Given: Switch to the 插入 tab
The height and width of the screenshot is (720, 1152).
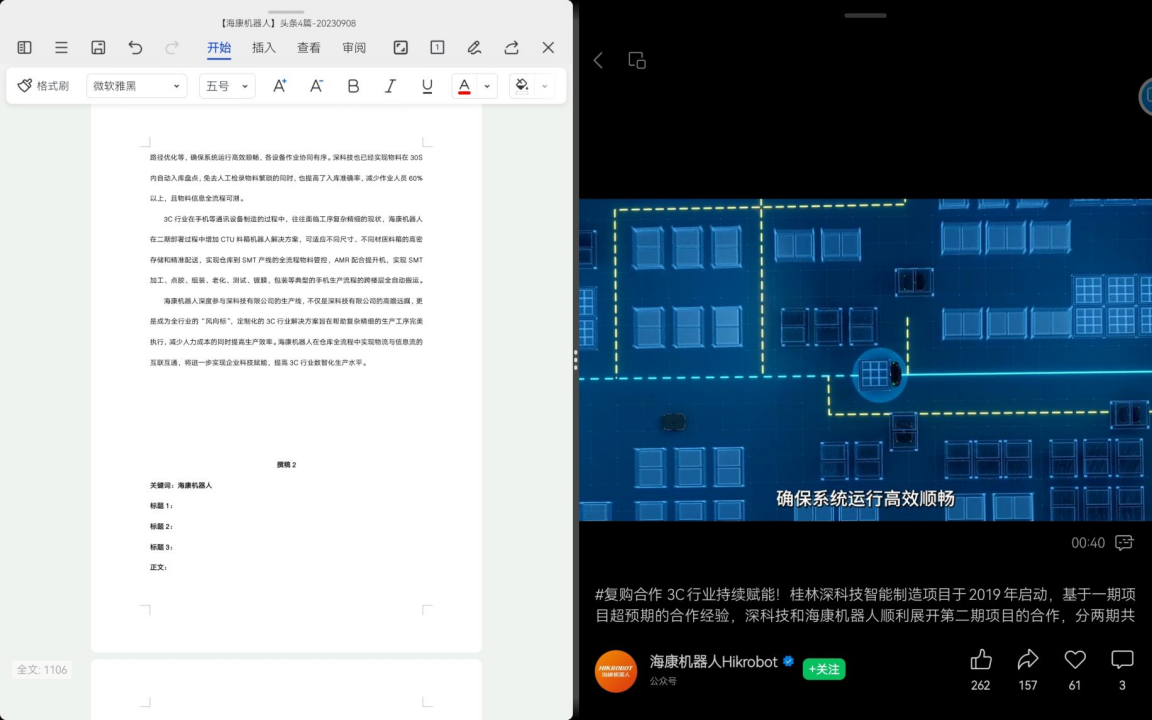Looking at the screenshot, I should (264, 48).
